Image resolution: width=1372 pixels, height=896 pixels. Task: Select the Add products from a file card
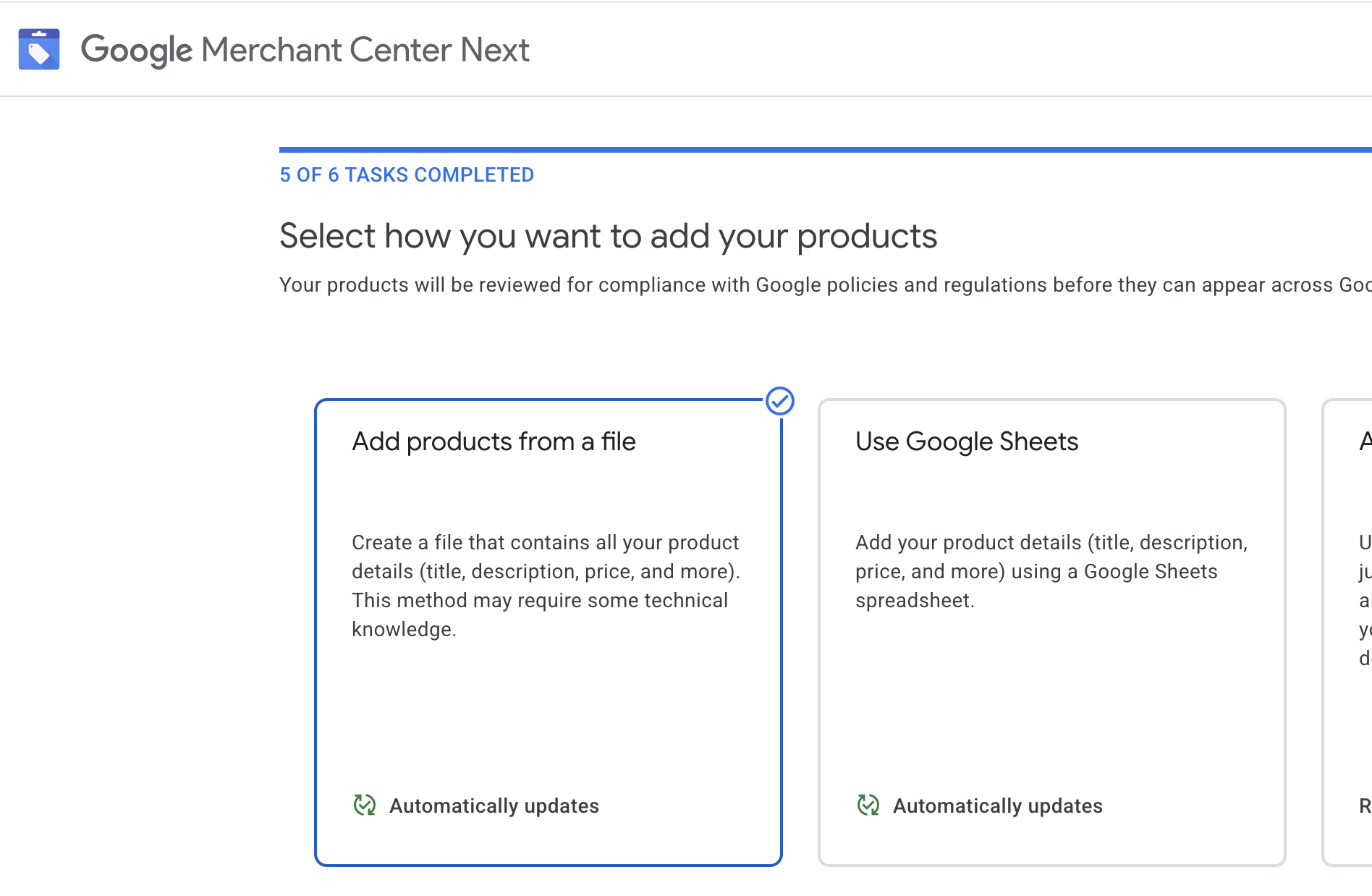[549, 633]
